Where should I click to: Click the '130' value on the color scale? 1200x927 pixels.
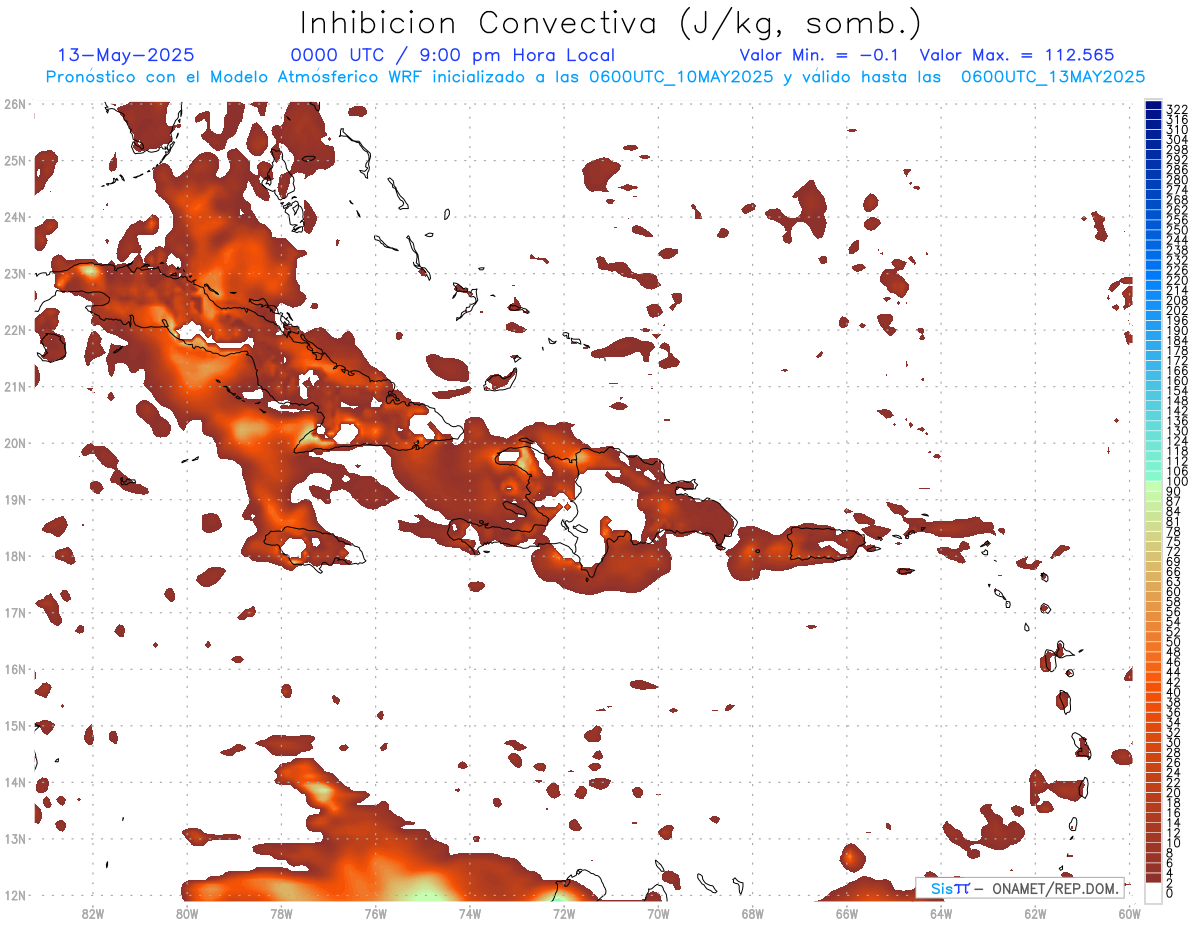coord(1177,431)
